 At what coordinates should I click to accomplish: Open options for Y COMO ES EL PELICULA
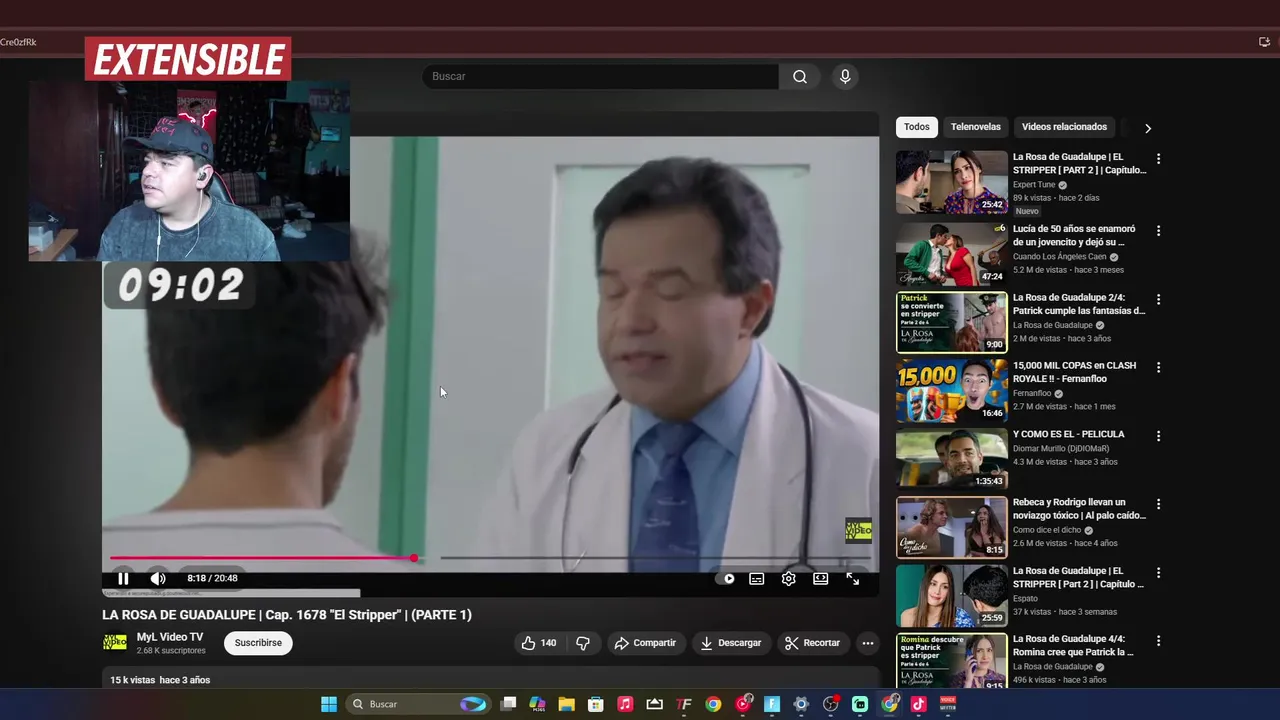pos(1159,436)
